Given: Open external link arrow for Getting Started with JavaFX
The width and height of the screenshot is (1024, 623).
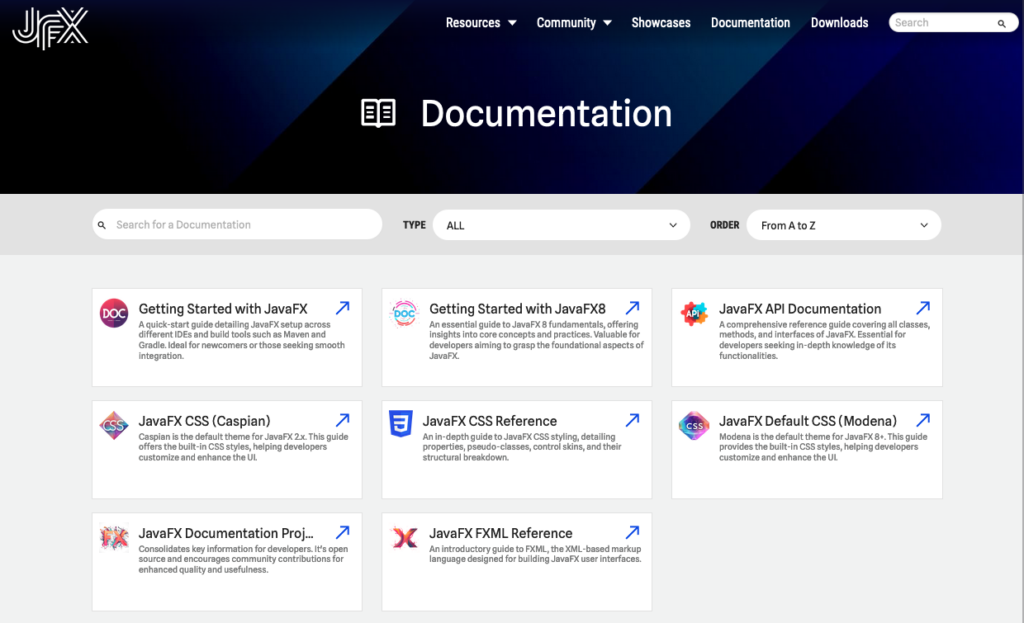Looking at the screenshot, I should coord(343,308).
